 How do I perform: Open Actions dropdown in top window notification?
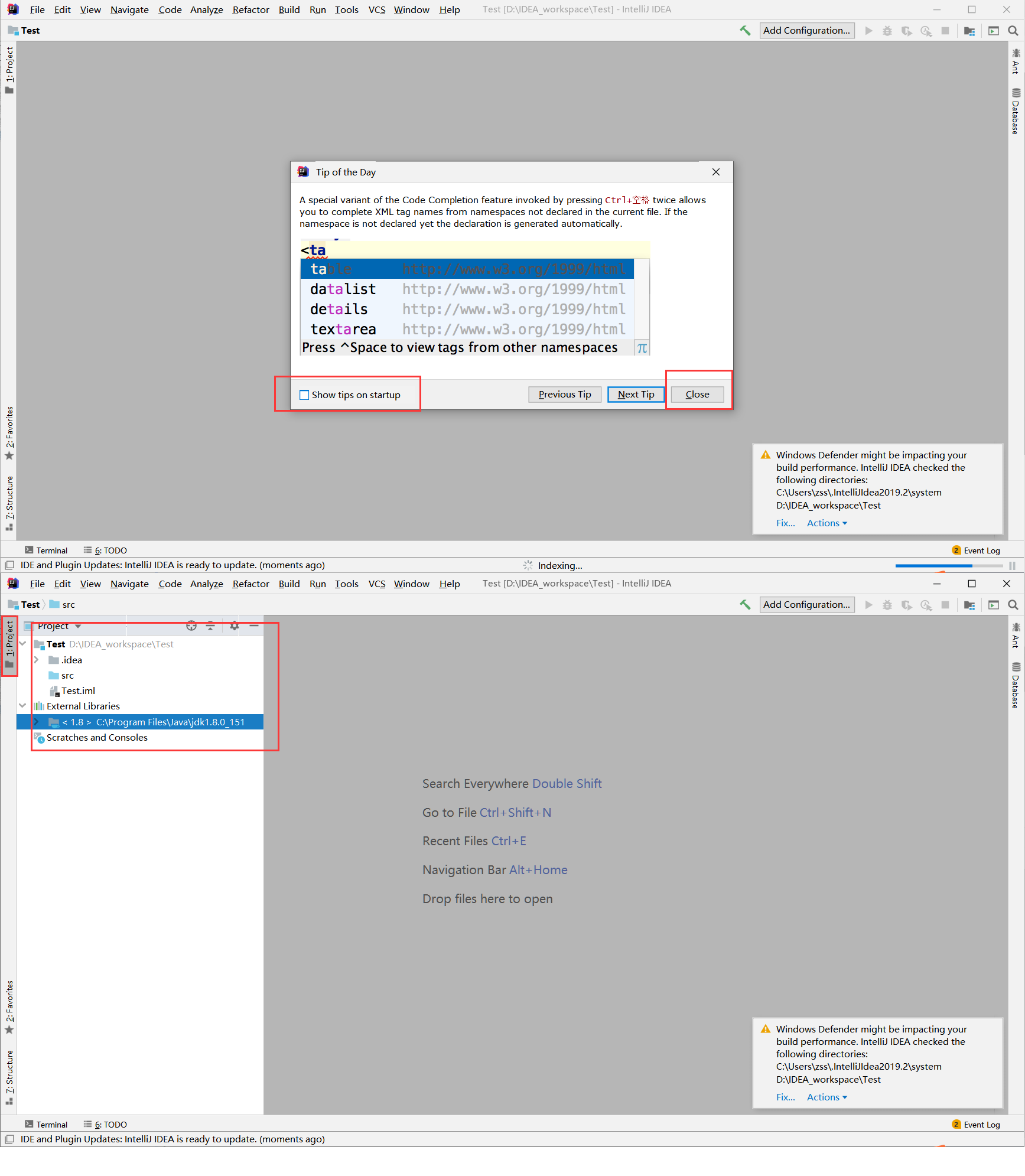tap(827, 523)
